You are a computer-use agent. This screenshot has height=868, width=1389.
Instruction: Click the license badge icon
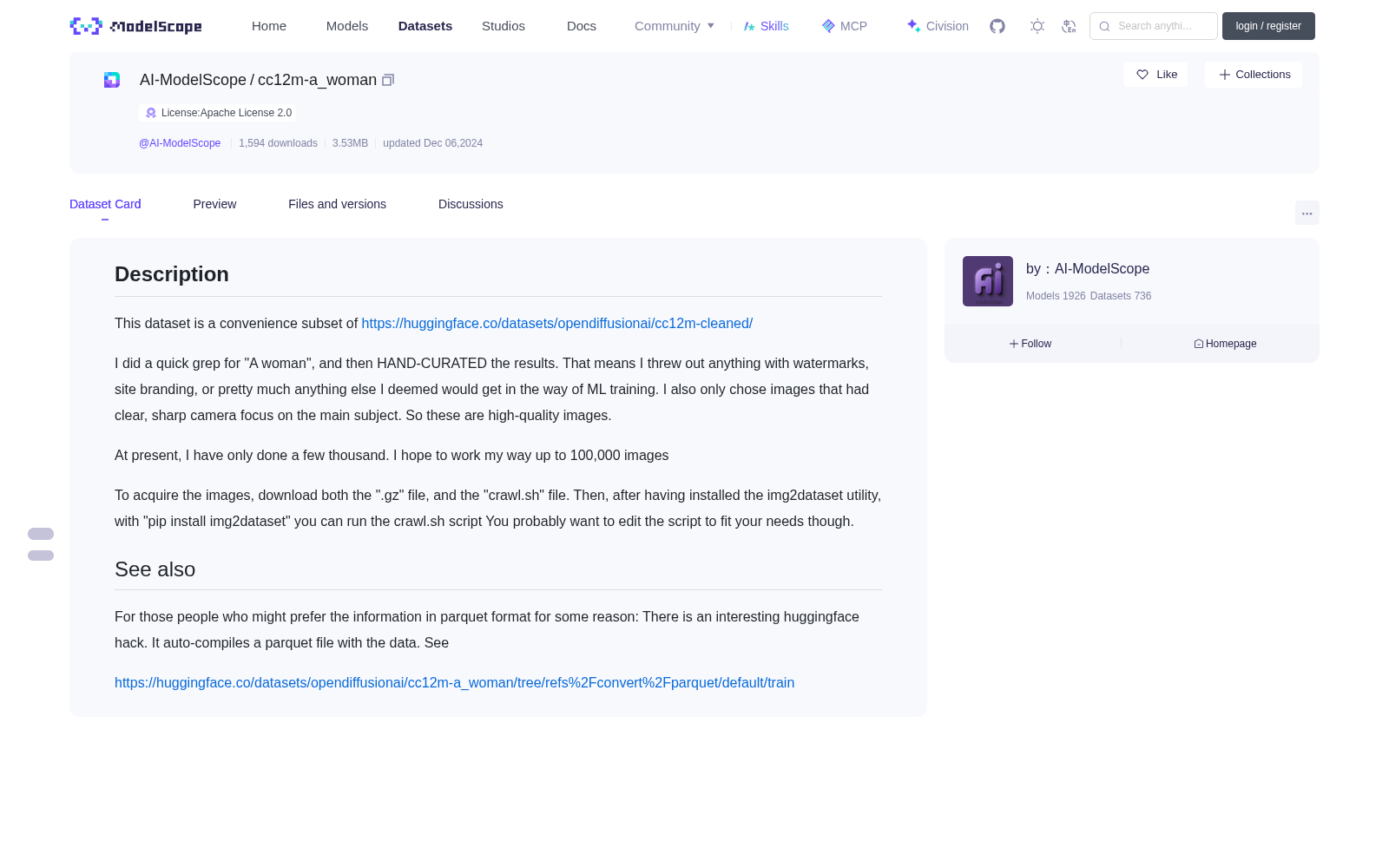coord(151,113)
